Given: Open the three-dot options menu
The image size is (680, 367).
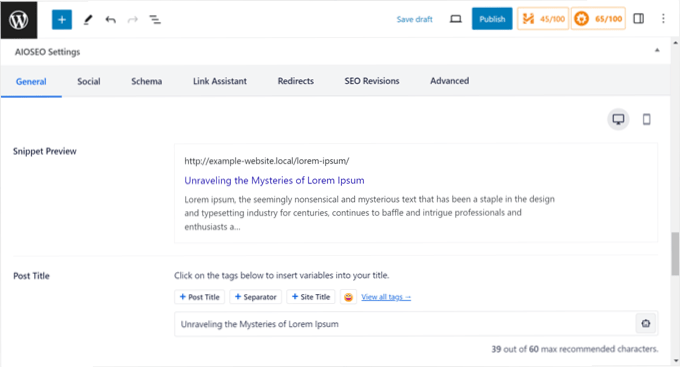Looking at the screenshot, I should click(663, 19).
